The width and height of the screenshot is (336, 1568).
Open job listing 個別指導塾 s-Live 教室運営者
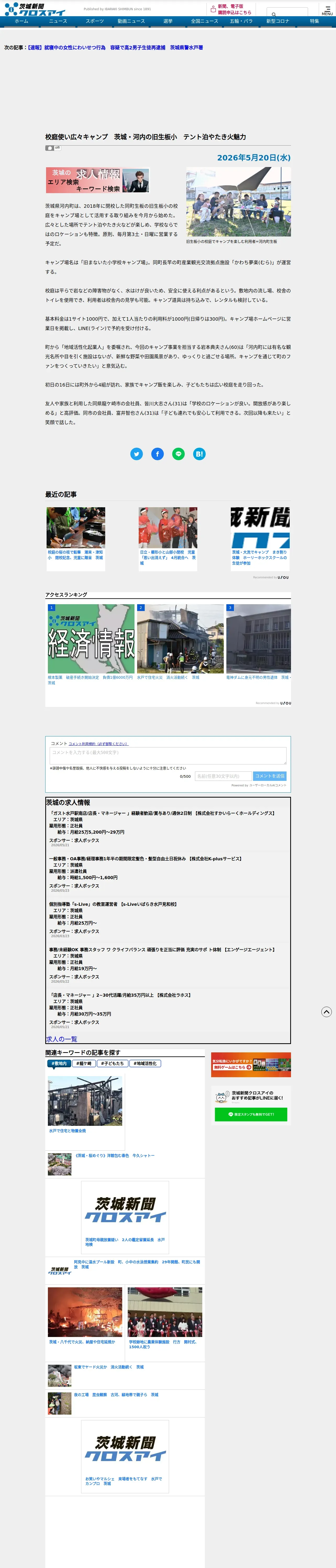click(113, 904)
